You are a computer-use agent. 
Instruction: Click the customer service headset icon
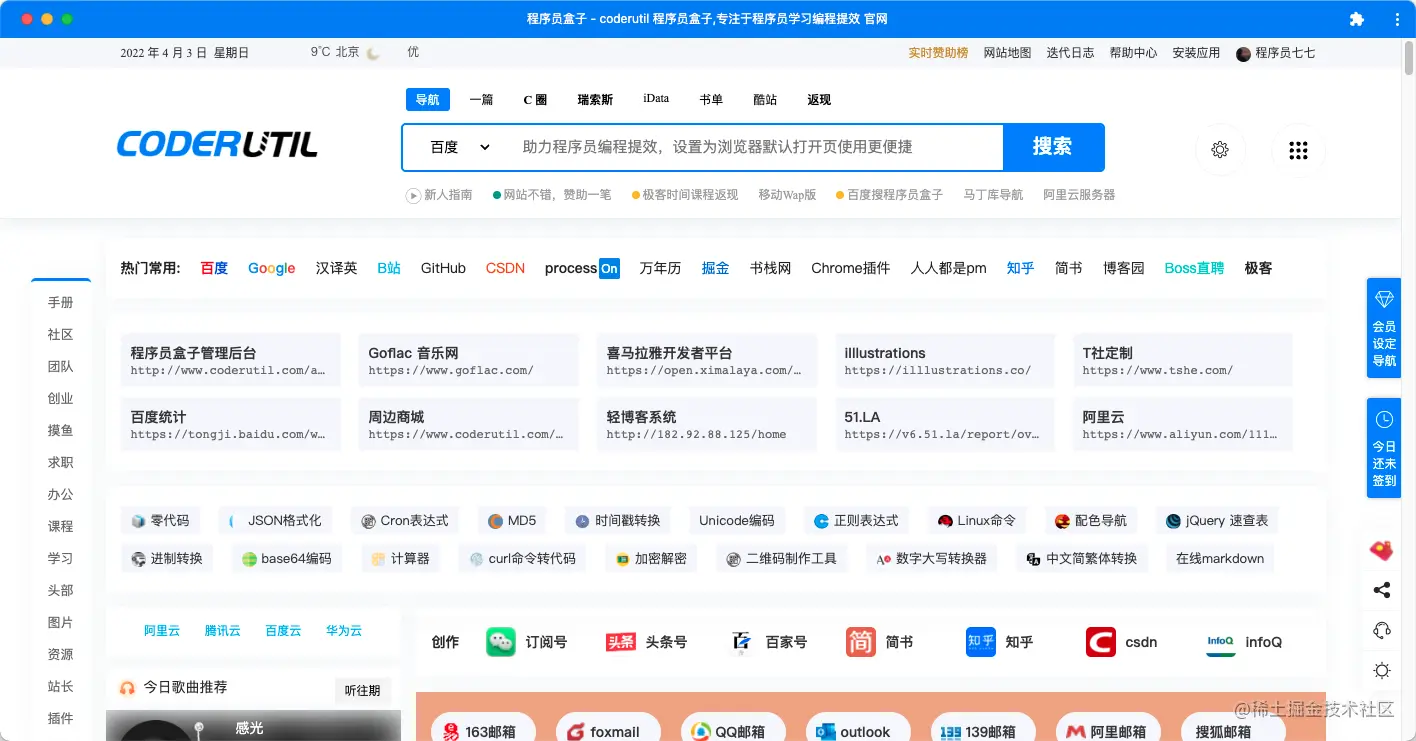[x=1382, y=630]
